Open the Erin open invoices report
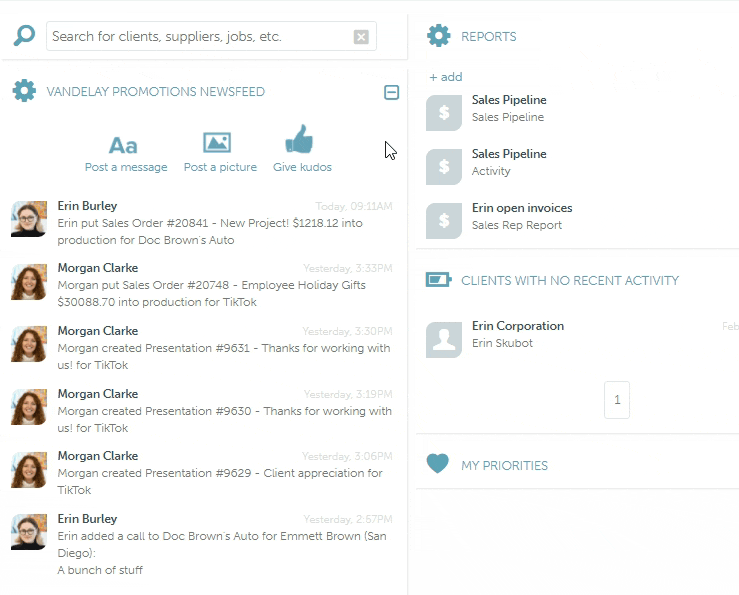 [x=522, y=208]
